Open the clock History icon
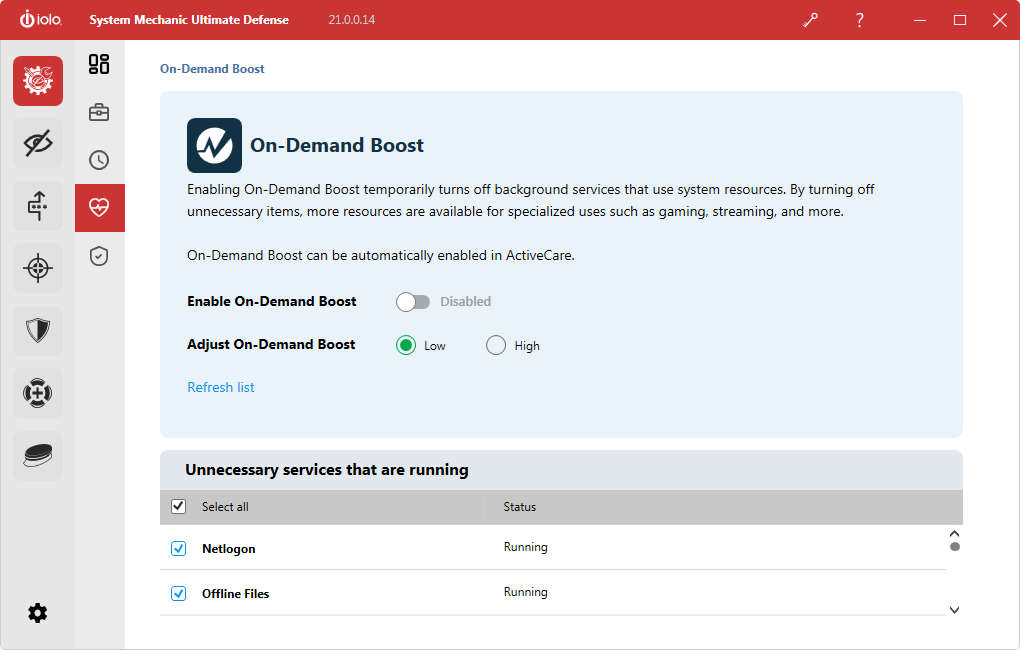The width and height of the screenshot is (1020, 650). (x=99, y=160)
